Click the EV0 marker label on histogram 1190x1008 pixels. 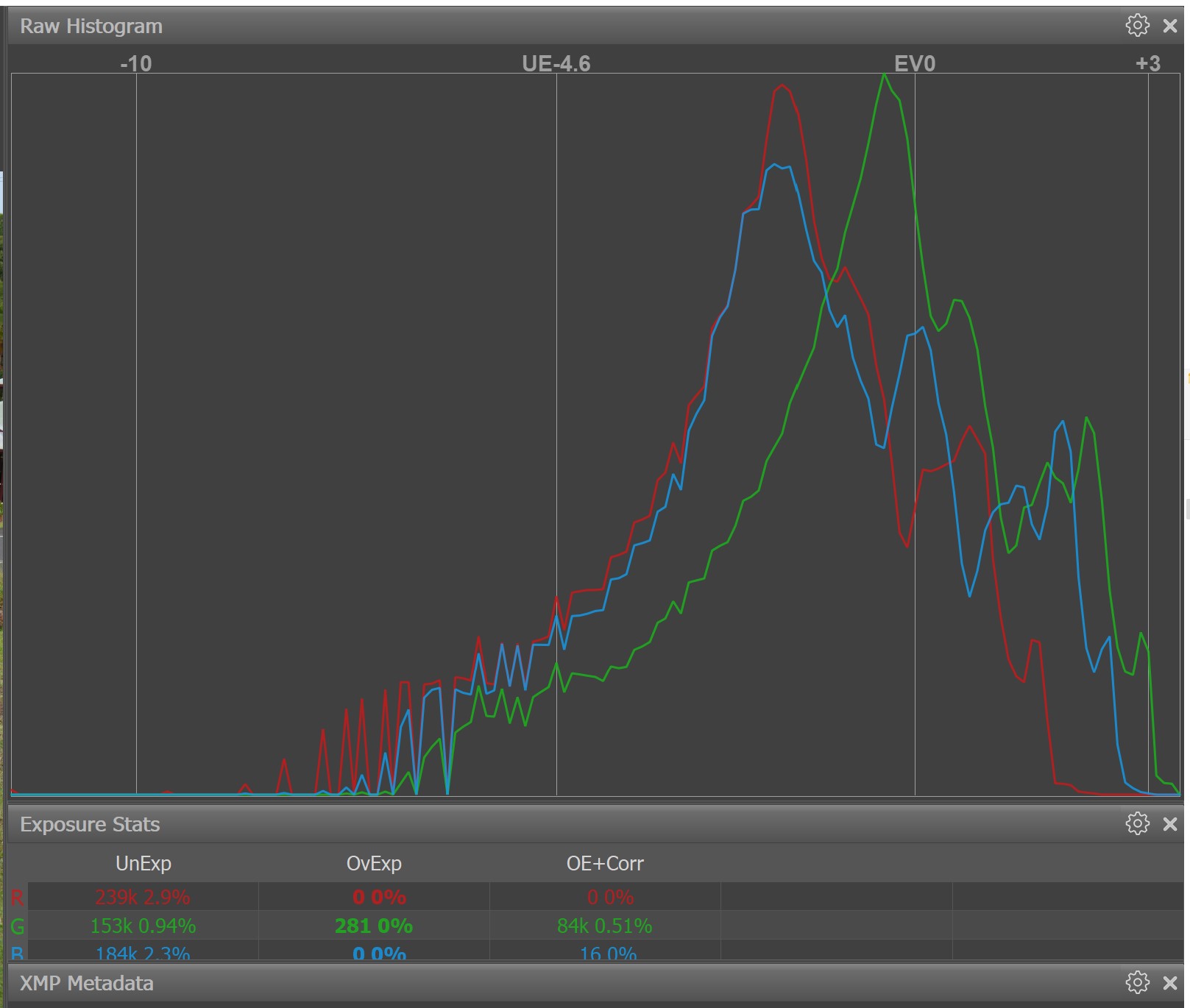coord(914,64)
